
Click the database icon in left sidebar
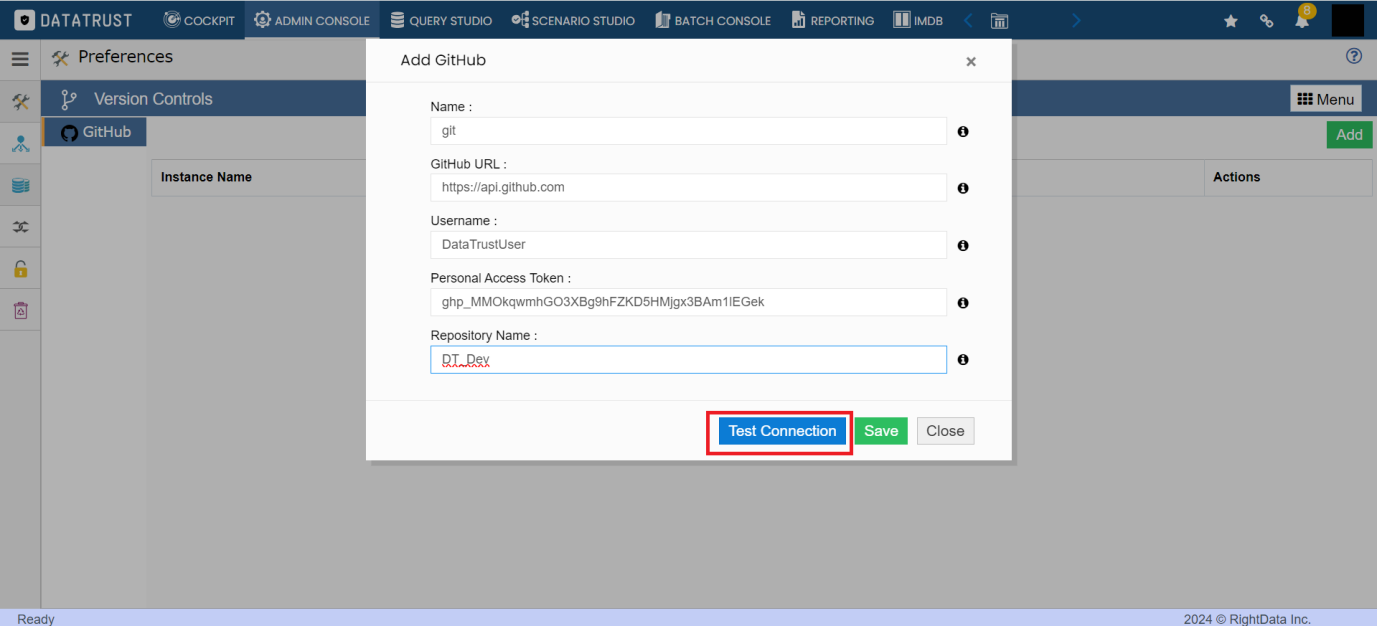(20, 185)
